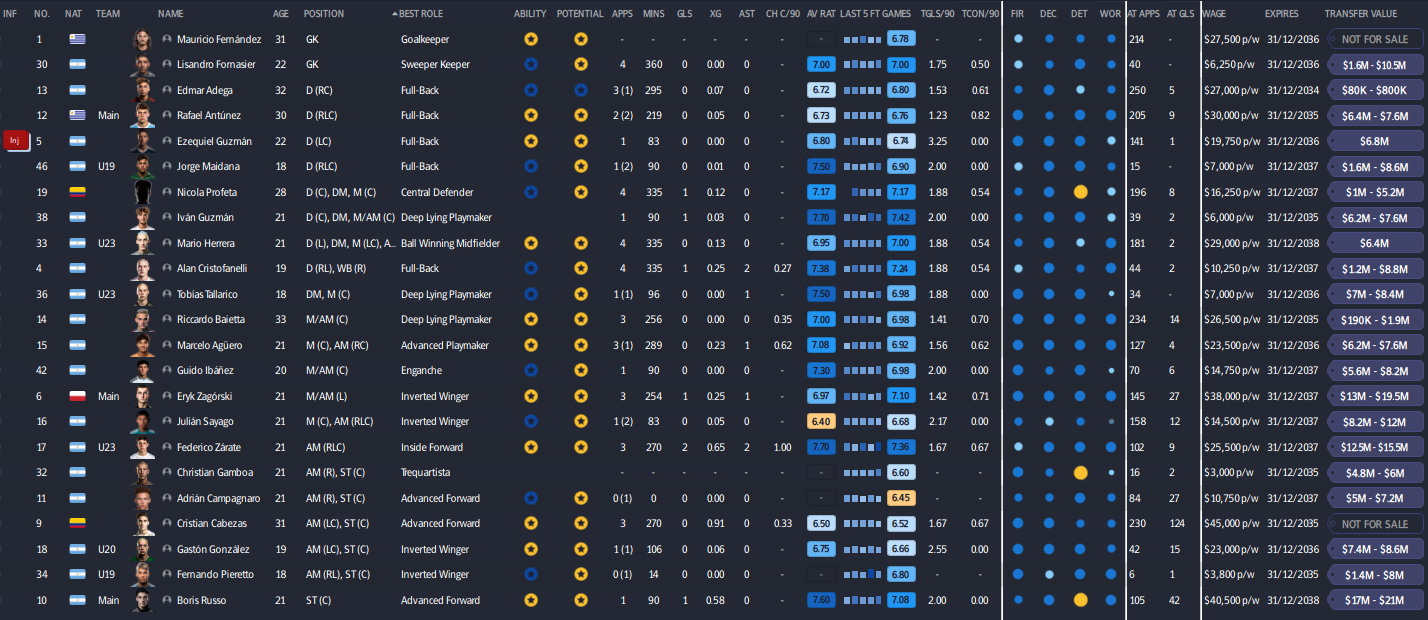1428x620 pixels.
Task: Open Marcelo Agüero's face portrait
Action: pos(143,345)
